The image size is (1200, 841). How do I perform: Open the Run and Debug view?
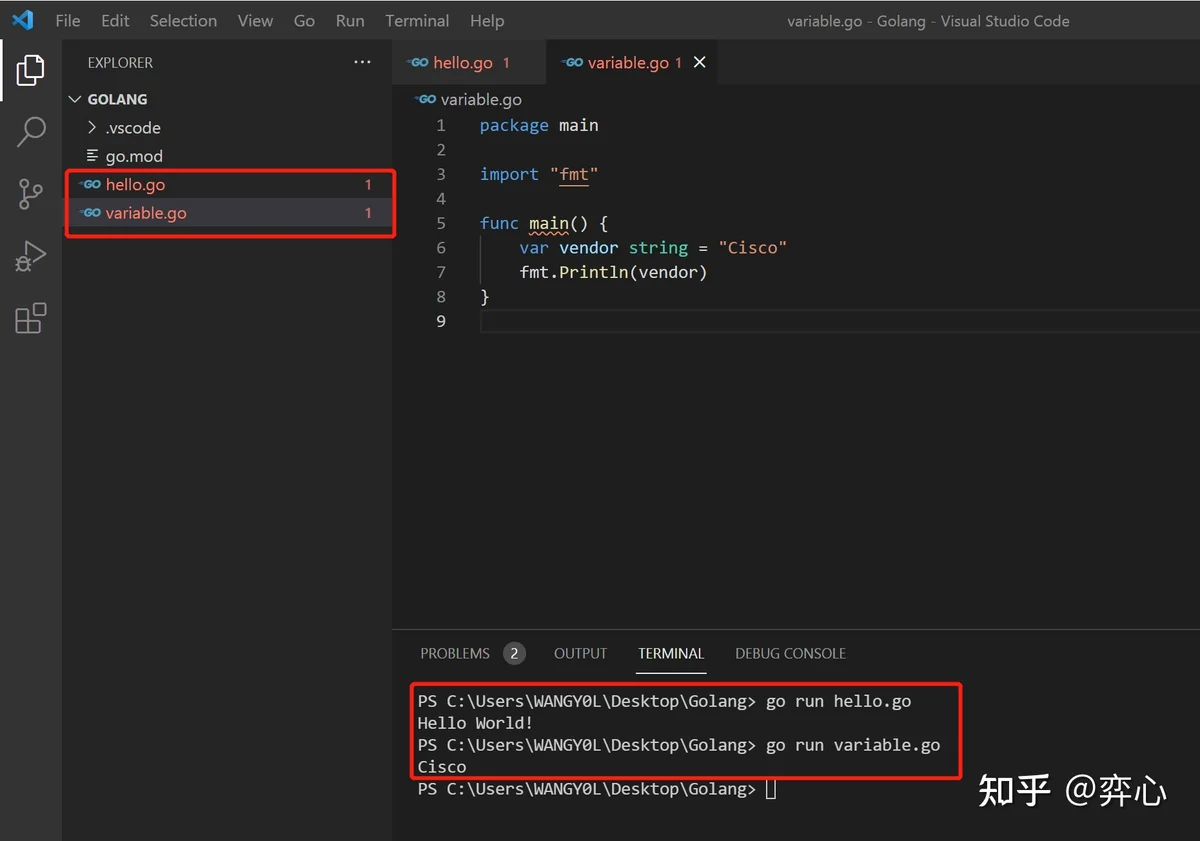tap(31, 256)
